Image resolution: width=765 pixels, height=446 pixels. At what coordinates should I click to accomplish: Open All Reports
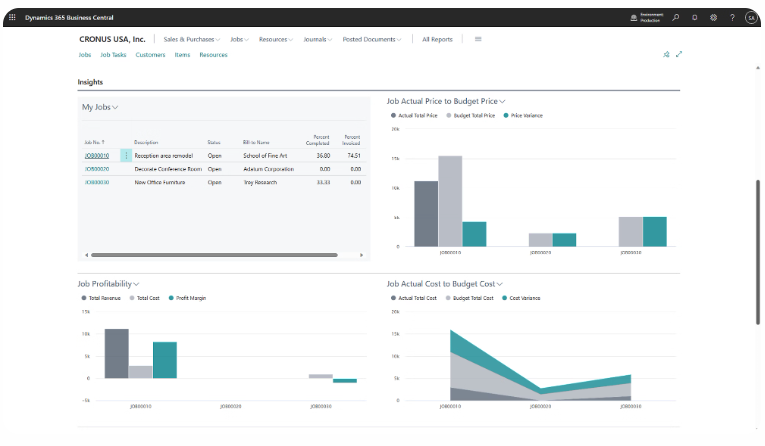click(x=437, y=40)
